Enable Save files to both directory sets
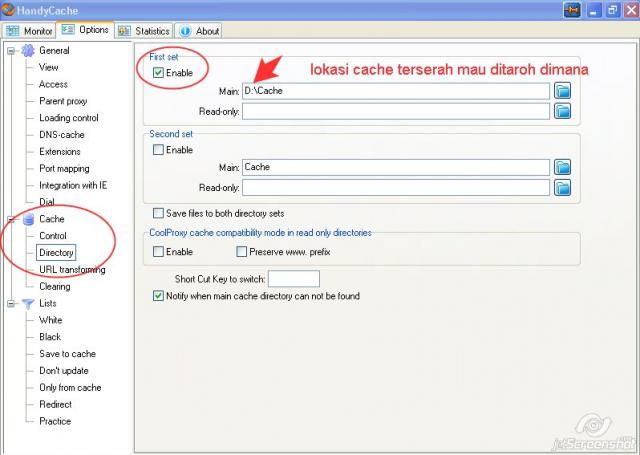Viewport: 640px width, 455px height. coord(158,213)
